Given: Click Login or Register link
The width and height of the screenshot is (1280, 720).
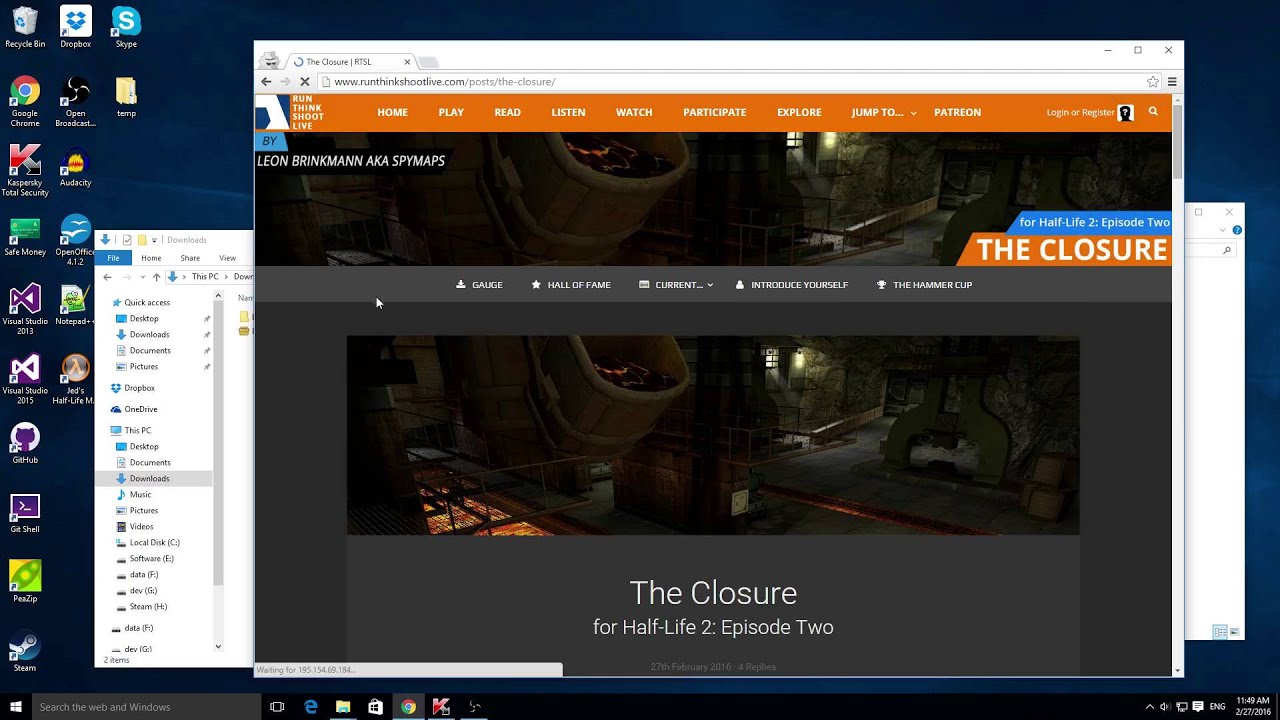Looking at the screenshot, I should pyautogui.click(x=1080, y=112).
